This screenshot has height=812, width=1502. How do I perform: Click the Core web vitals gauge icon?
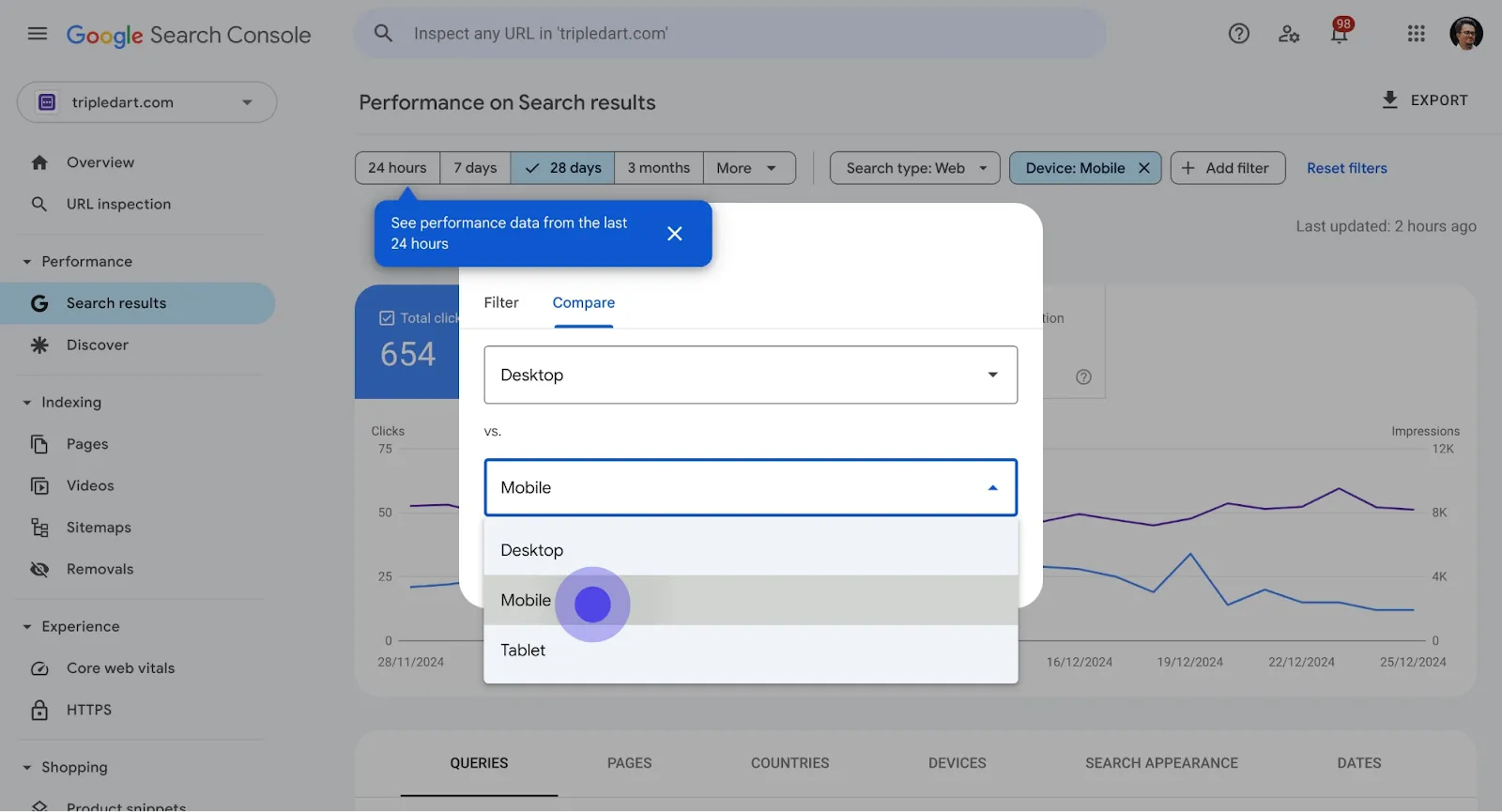[39, 668]
